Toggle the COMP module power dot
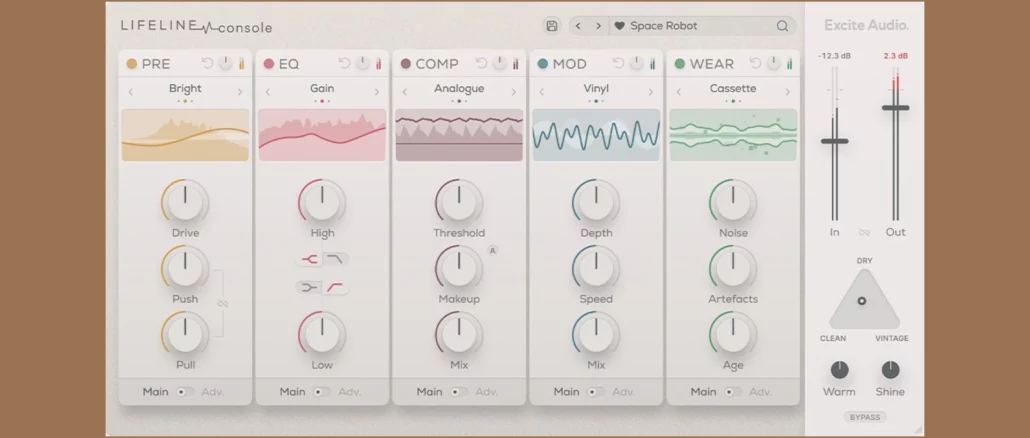The width and height of the screenshot is (1030, 438). [x=406, y=64]
